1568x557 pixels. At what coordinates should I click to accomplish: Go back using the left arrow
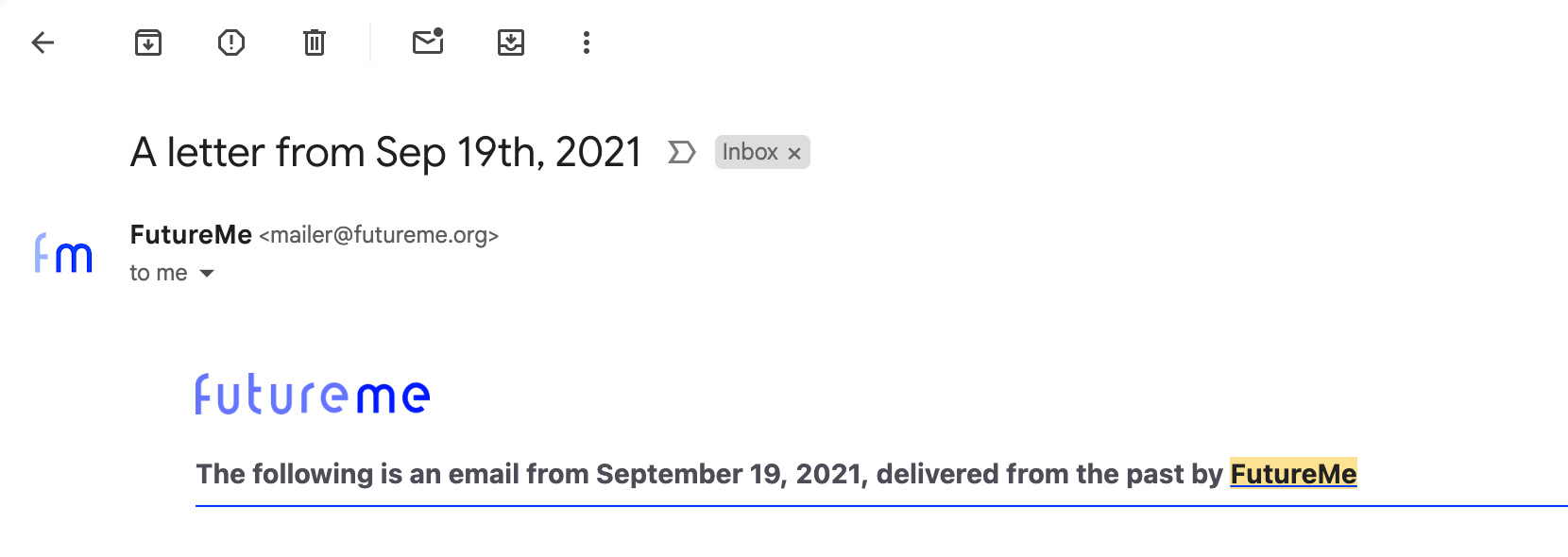tap(43, 42)
